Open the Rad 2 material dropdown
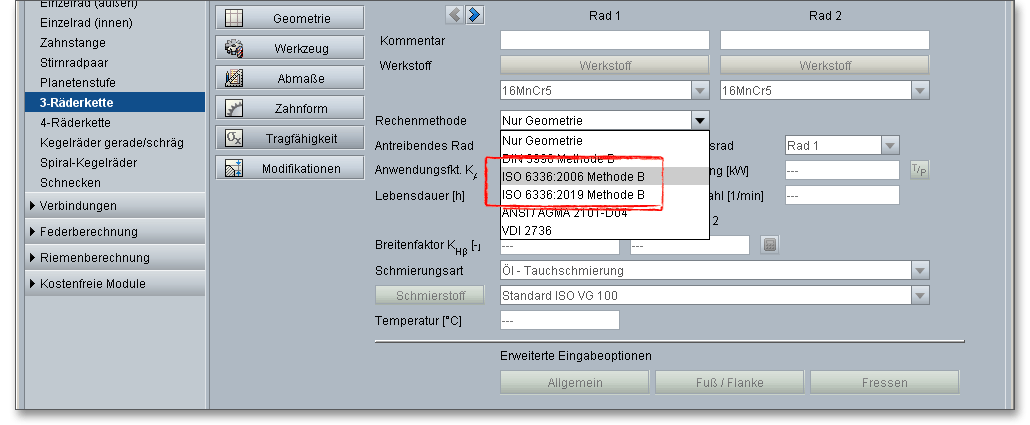Image resolution: width=1030 pixels, height=425 pixels. 919,90
